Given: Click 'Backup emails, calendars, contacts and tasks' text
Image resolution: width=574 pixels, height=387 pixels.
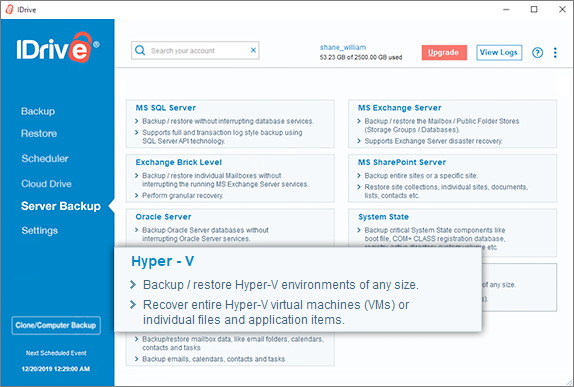Looking at the screenshot, I should click(213, 359).
